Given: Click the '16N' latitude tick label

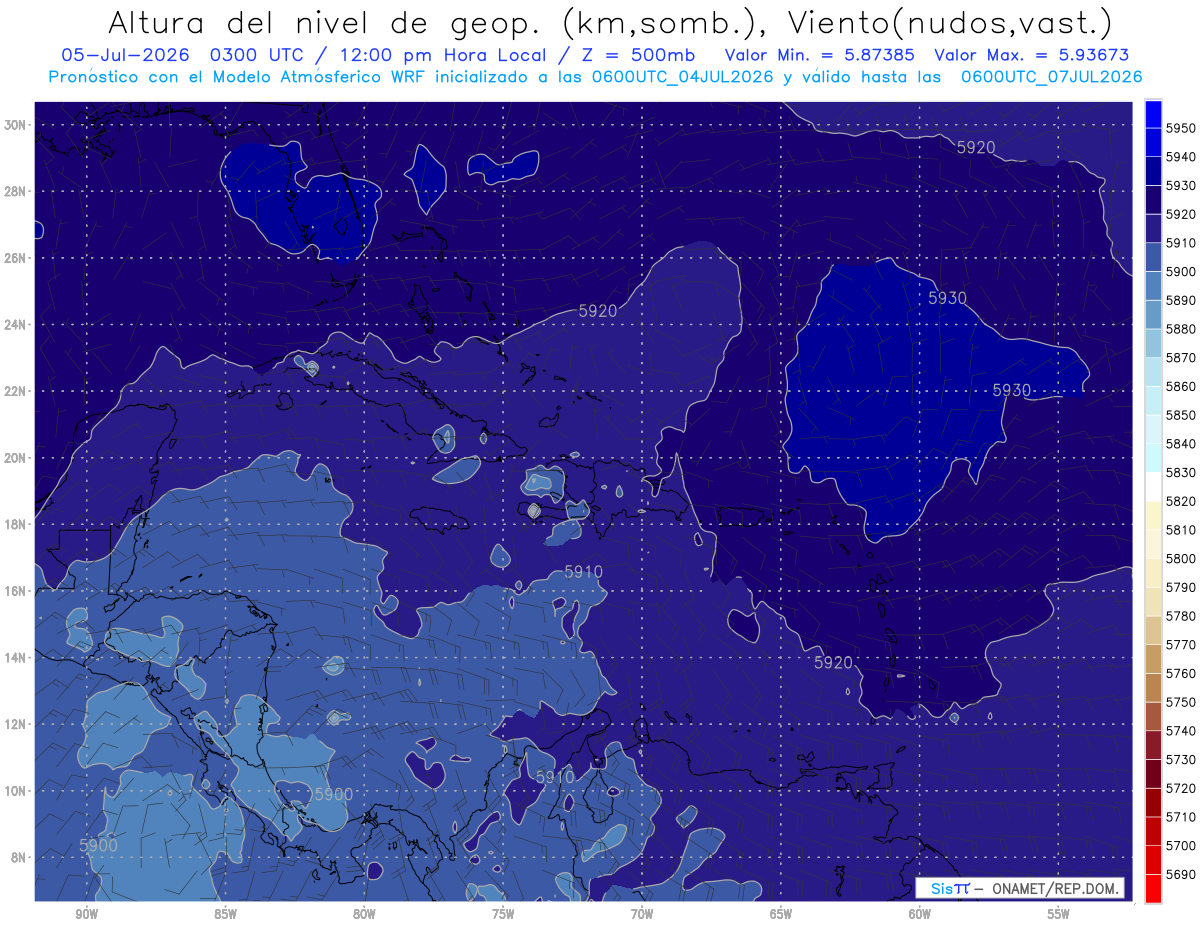Looking at the screenshot, I should coord(15,591).
